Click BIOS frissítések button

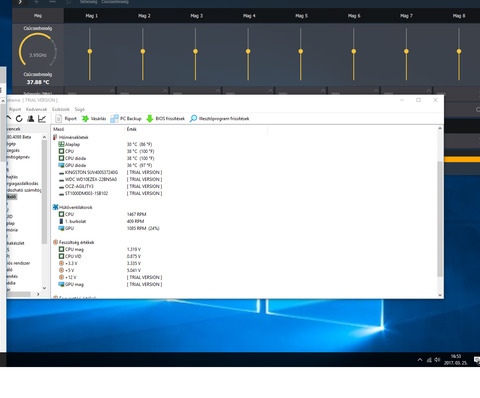165,118
